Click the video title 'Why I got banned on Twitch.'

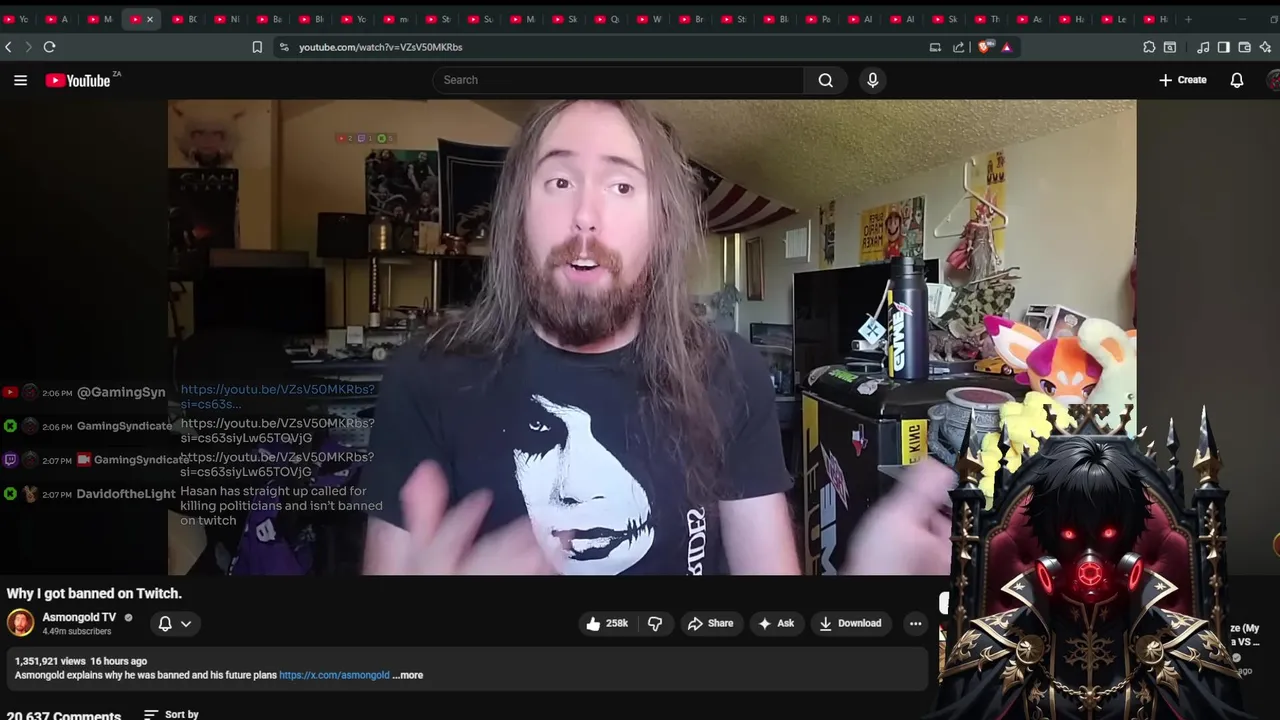point(94,593)
